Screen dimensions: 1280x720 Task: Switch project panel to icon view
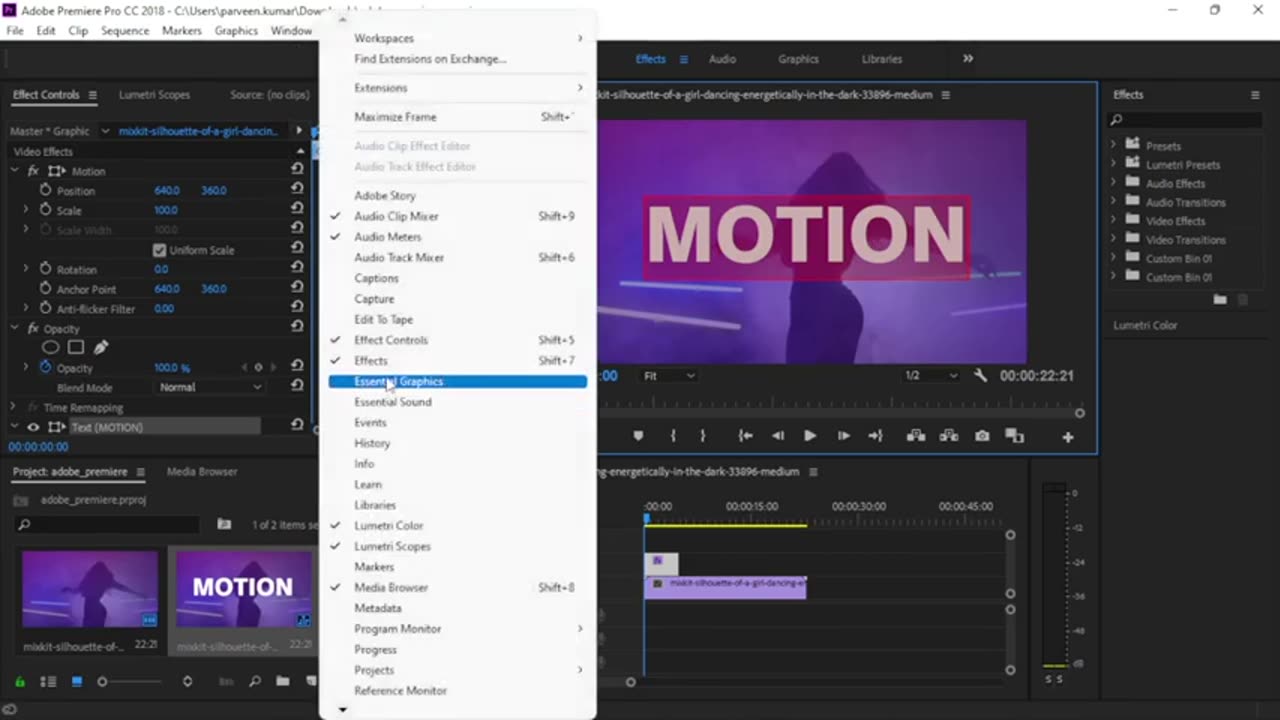[x=76, y=682]
